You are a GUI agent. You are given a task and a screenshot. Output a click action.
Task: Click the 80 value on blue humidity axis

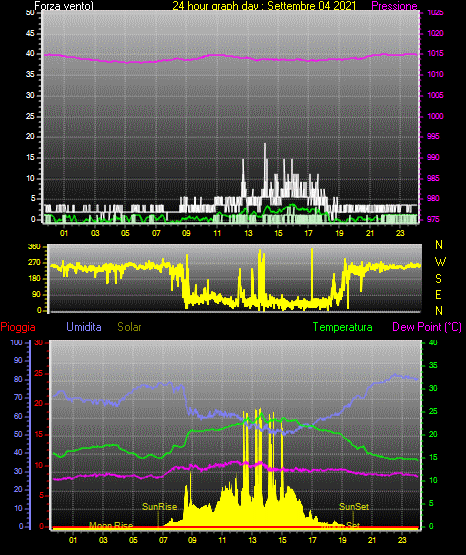coord(18,379)
